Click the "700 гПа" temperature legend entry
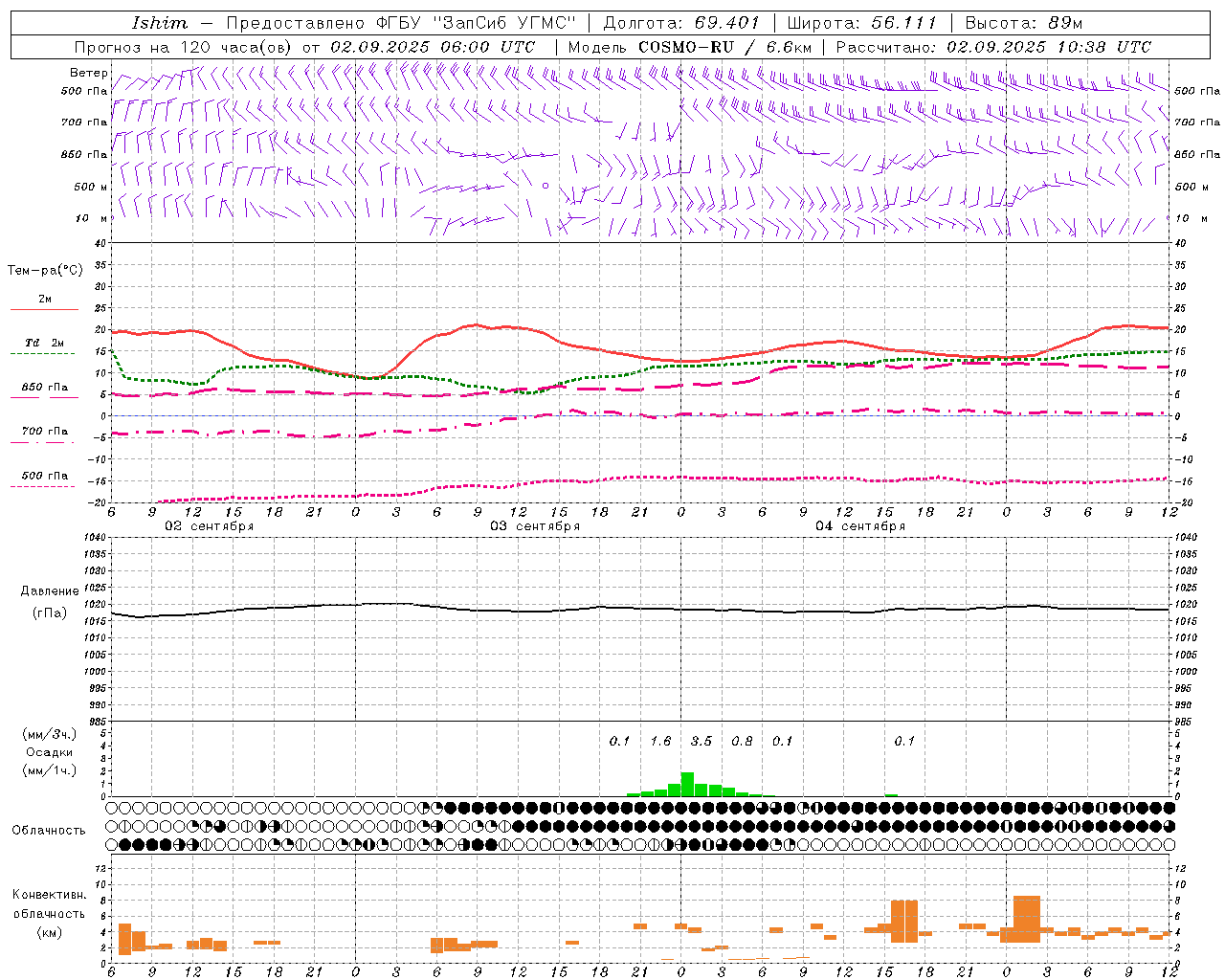Image resolution: width=1225 pixels, height=980 pixels. pos(45,432)
